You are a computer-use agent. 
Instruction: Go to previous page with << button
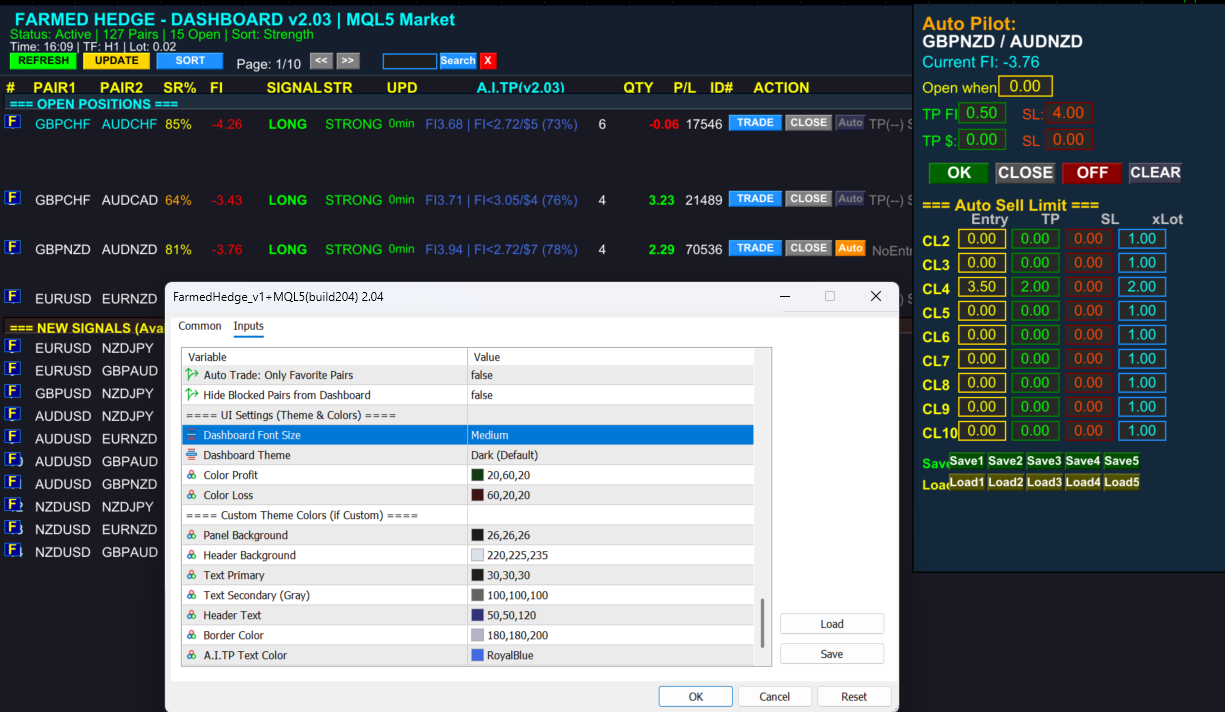point(321,61)
